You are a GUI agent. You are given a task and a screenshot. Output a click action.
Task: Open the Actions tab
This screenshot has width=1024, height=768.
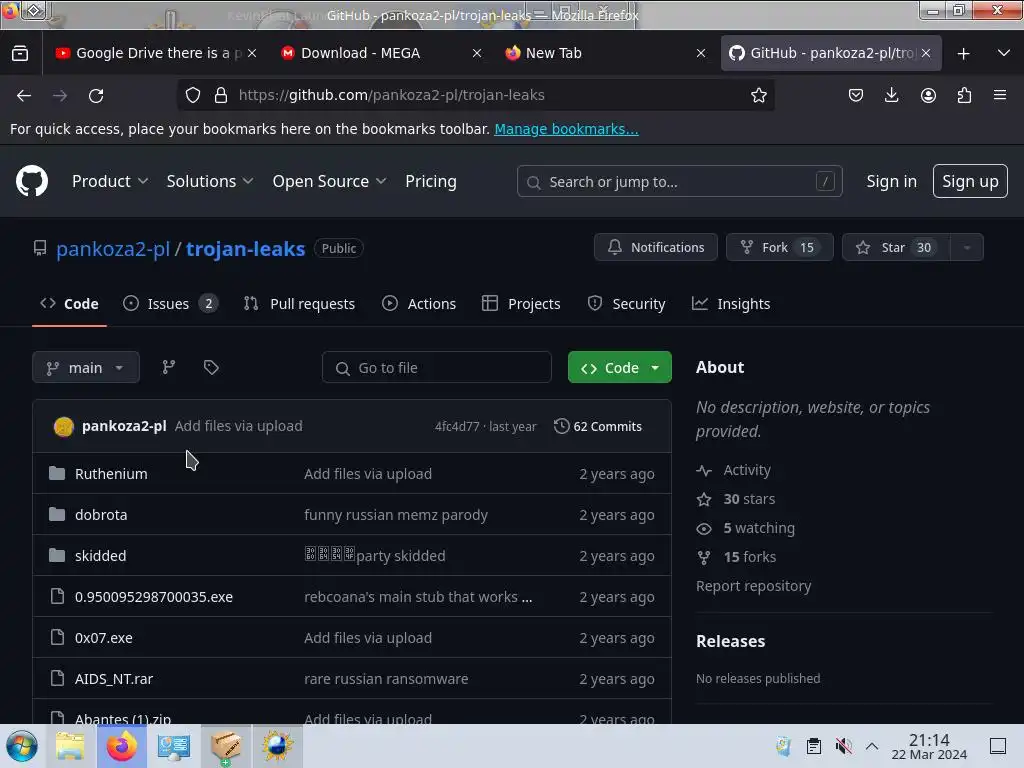(419, 304)
